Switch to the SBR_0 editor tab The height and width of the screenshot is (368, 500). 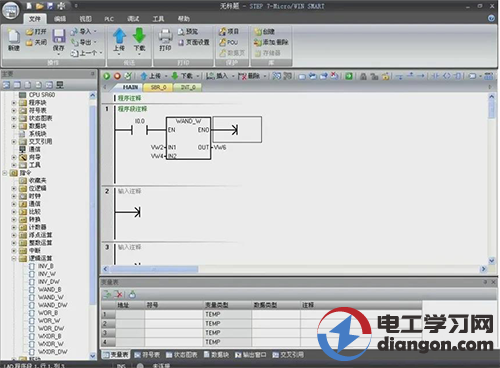[x=158, y=87]
